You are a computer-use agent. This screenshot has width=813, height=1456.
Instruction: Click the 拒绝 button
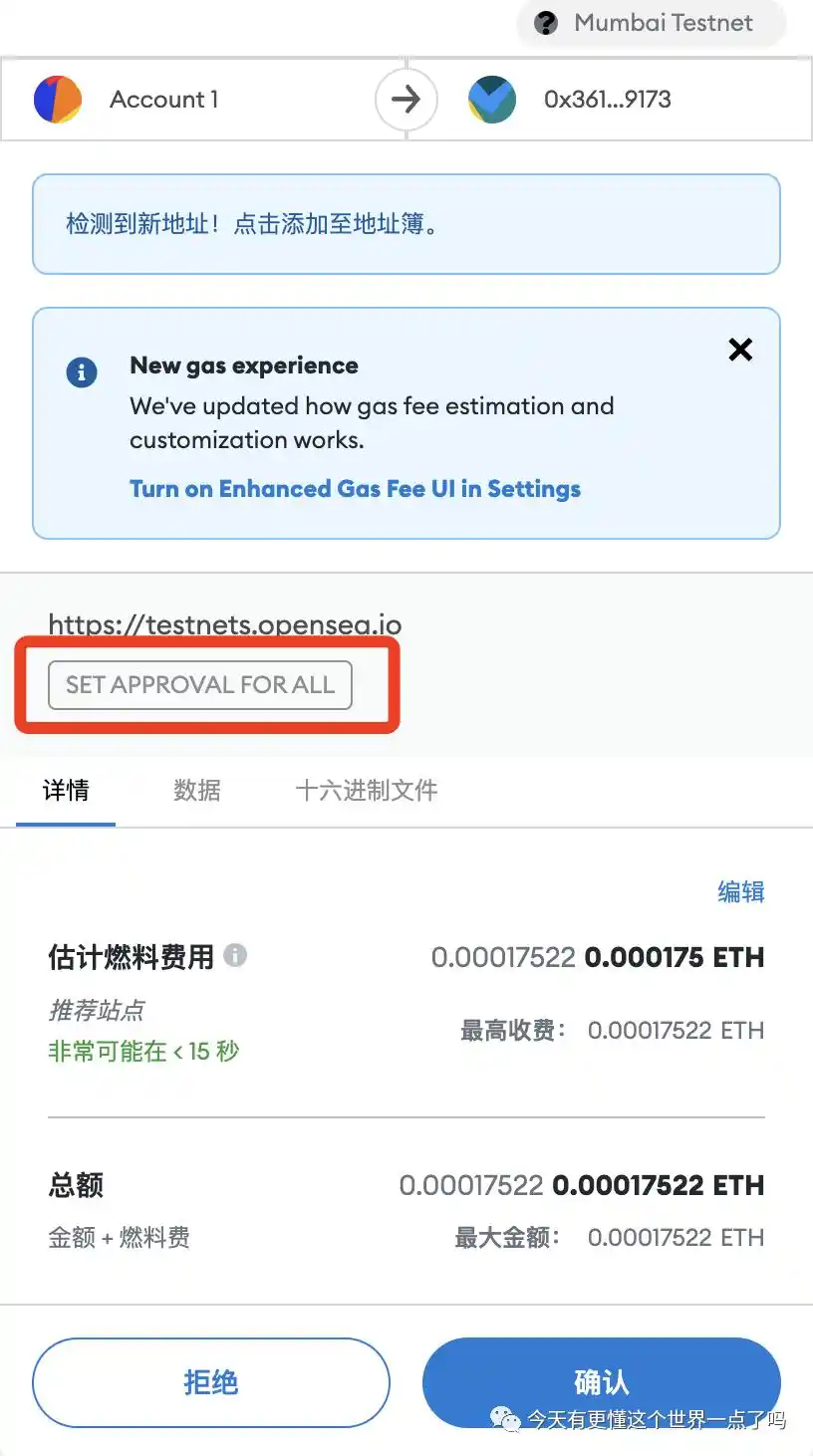(211, 1382)
